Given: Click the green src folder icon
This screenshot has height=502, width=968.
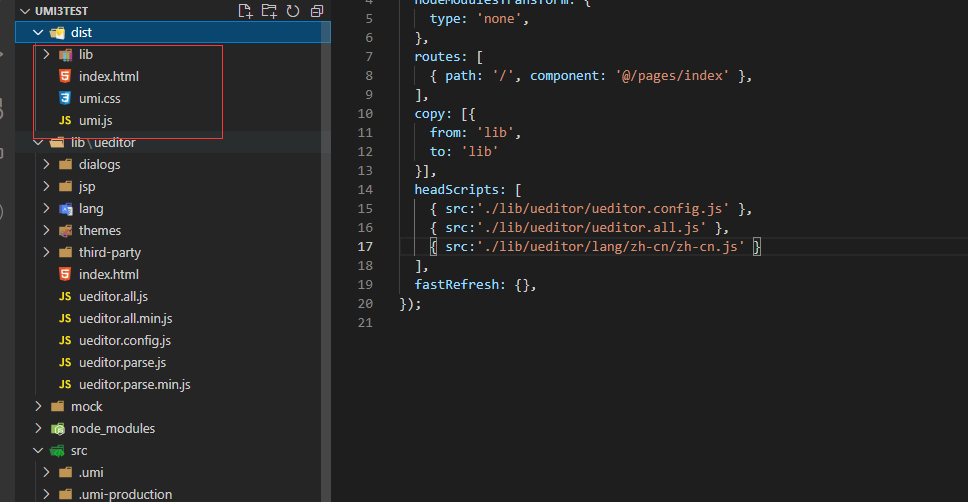Looking at the screenshot, I should (57, 451).
